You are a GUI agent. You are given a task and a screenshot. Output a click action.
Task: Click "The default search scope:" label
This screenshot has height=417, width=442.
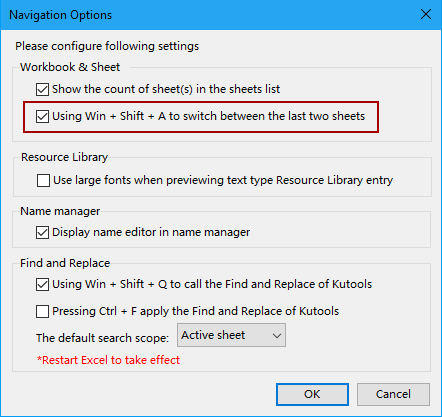pos(102,338)
